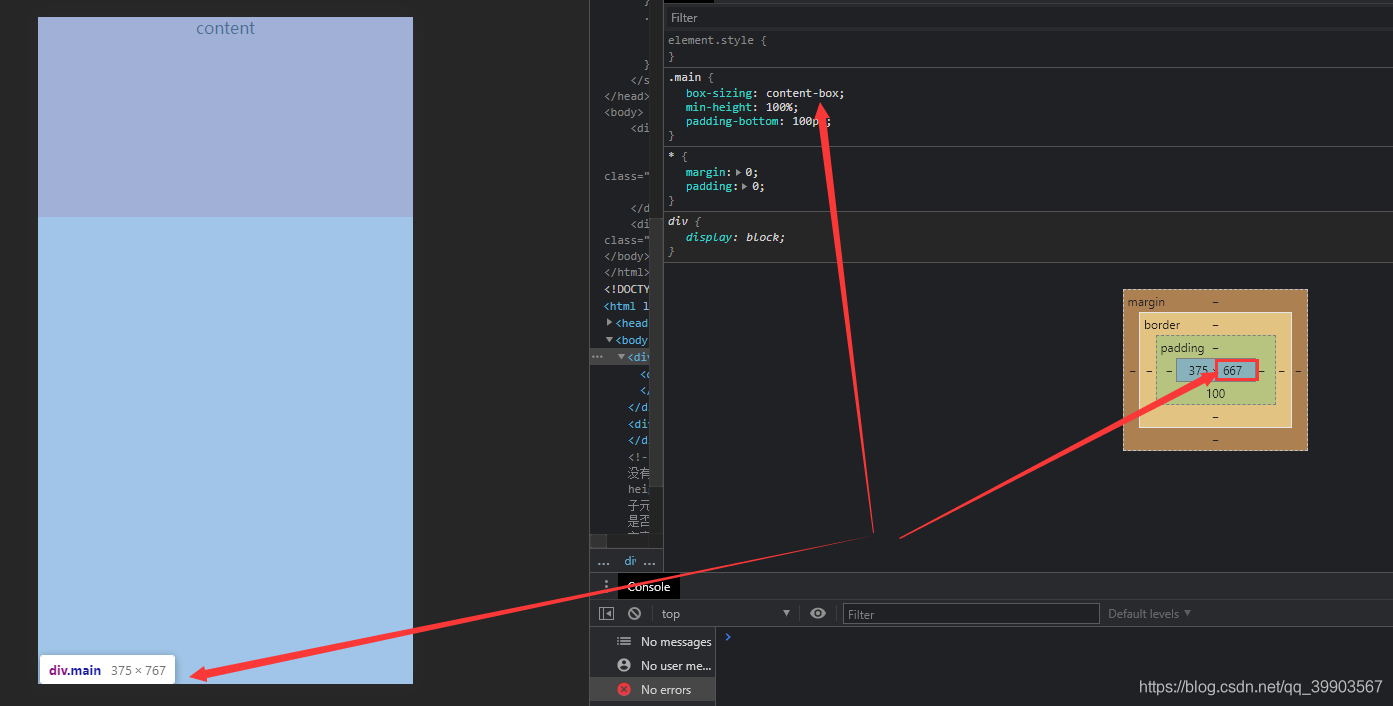Focus the console Filter input field
1393x706 pixels.
pos(971,614)
